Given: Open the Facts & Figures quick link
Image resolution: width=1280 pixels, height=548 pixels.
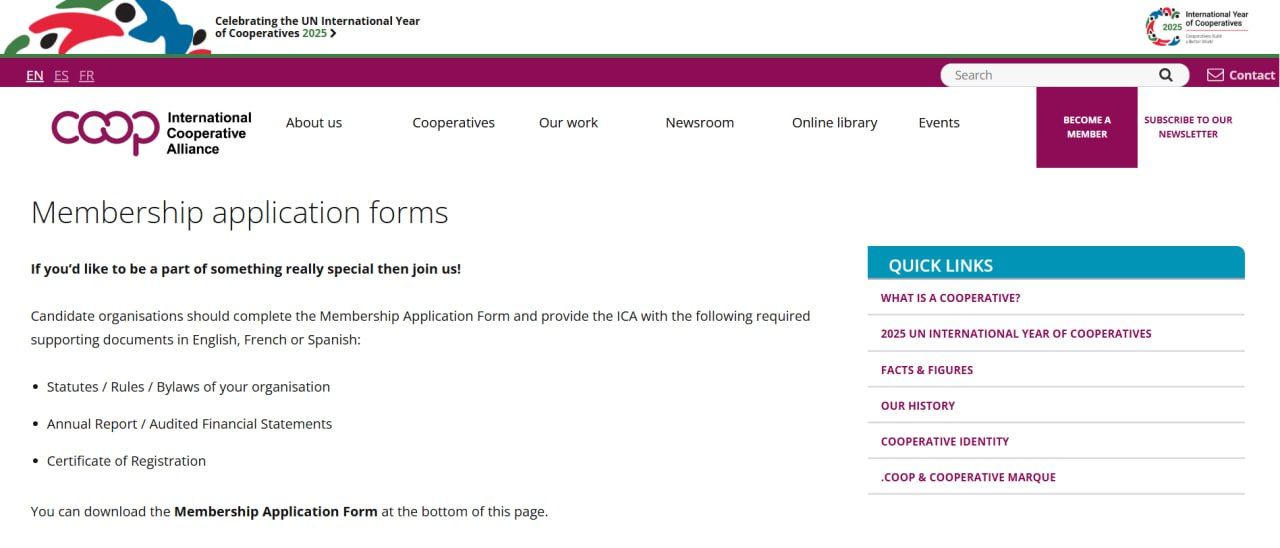Looking at the screenshot, I should (x=926, y=370).
